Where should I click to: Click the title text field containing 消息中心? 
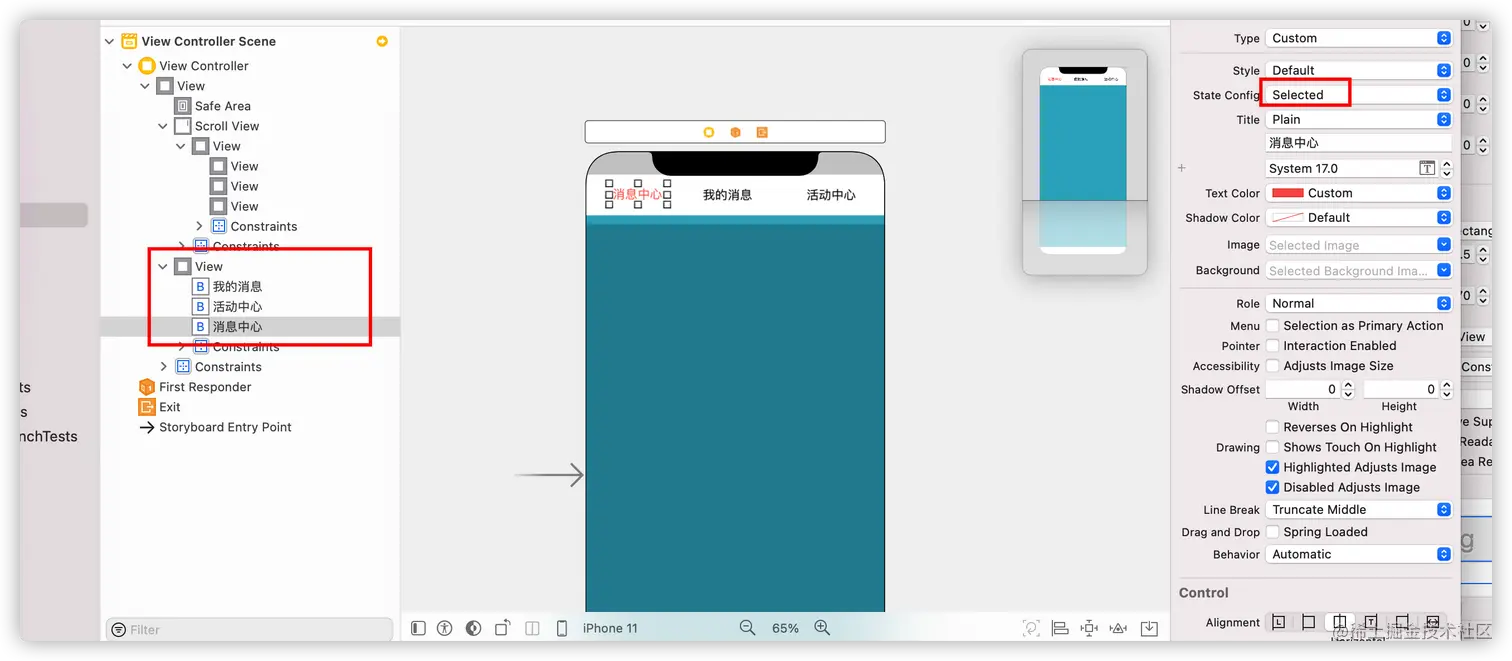click(1358, 143)
